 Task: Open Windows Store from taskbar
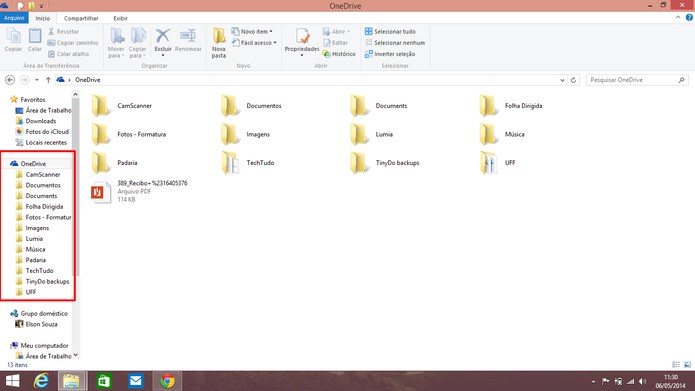pyautogui.click(x=104, y=381)
